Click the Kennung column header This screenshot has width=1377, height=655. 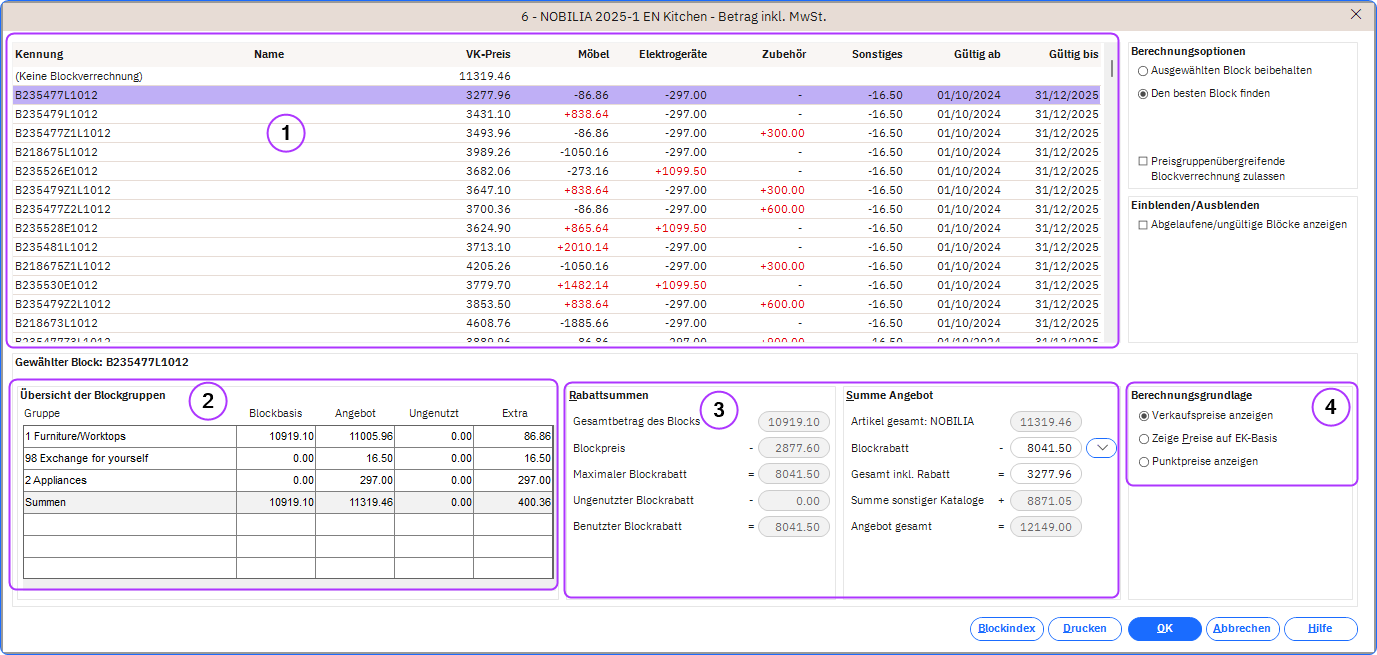pos(39,54)
